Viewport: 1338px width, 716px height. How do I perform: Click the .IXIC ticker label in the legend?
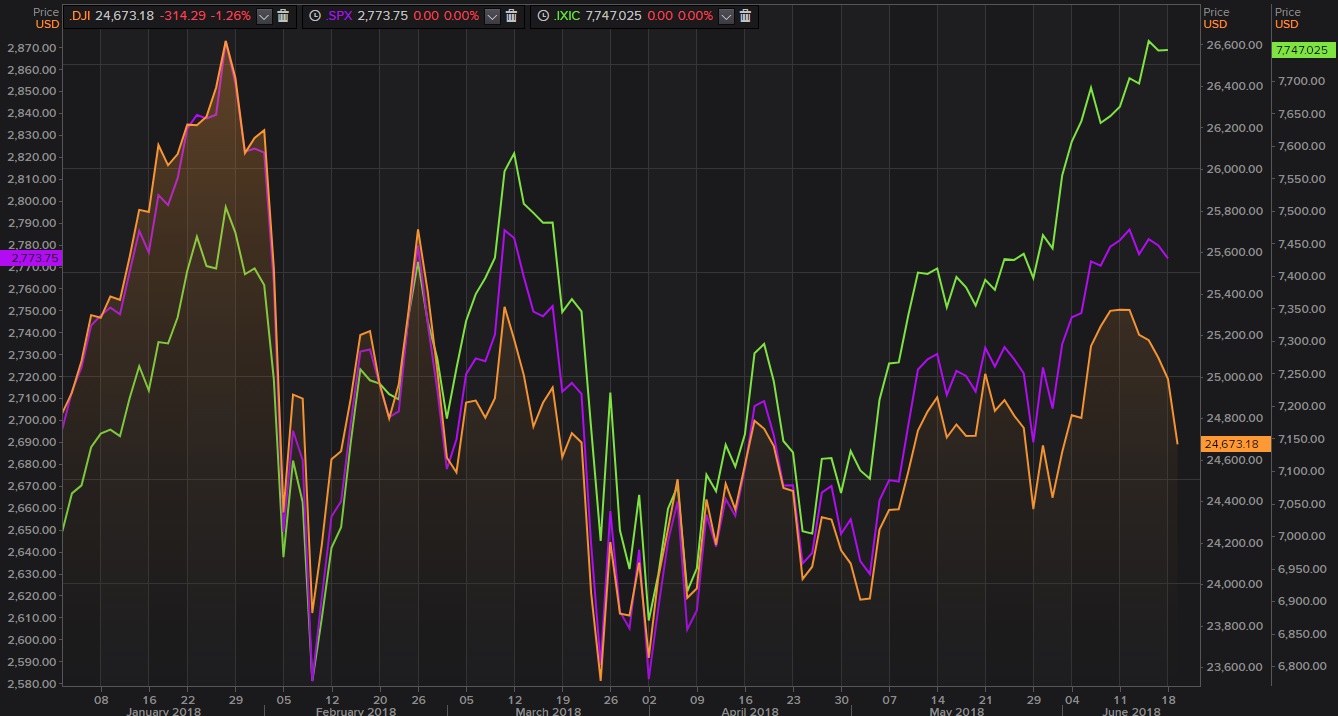(565, 17)
